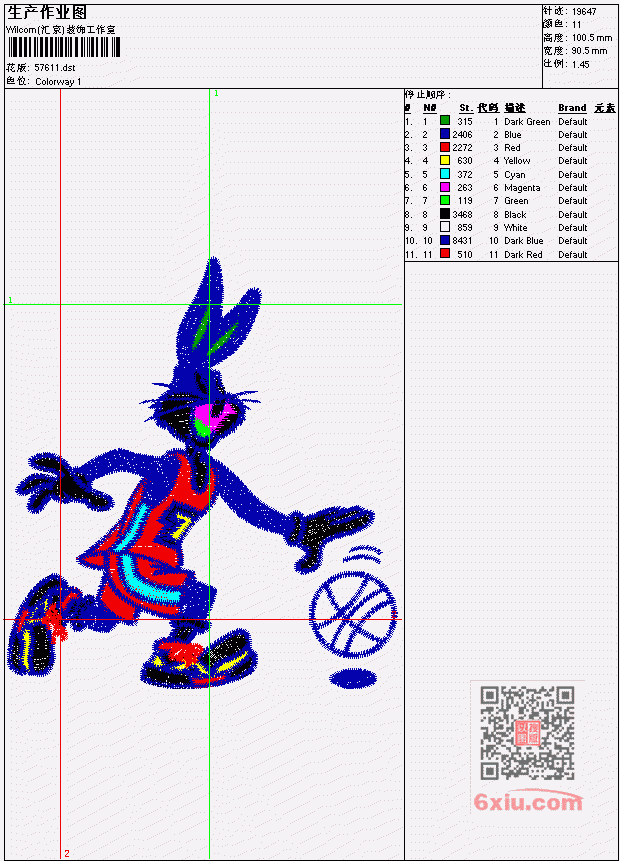Click the stitch count "510"

coord(465,255)
